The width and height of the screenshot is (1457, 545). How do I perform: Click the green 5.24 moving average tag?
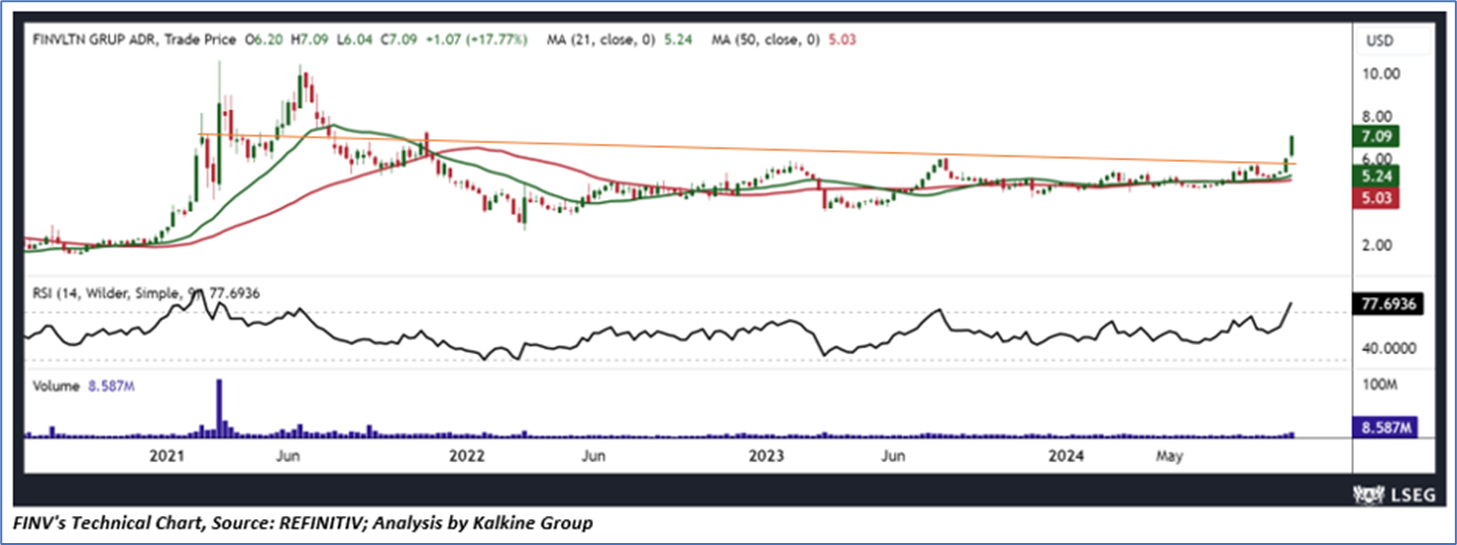tap(1375, 177)
